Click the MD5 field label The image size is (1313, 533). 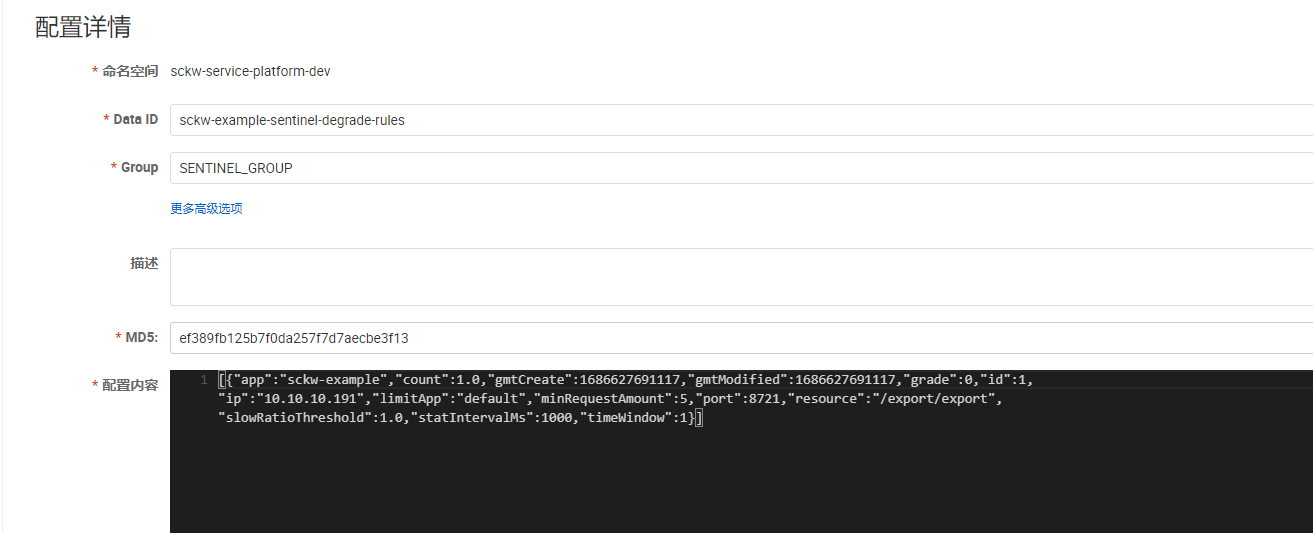tap(141, 337)
